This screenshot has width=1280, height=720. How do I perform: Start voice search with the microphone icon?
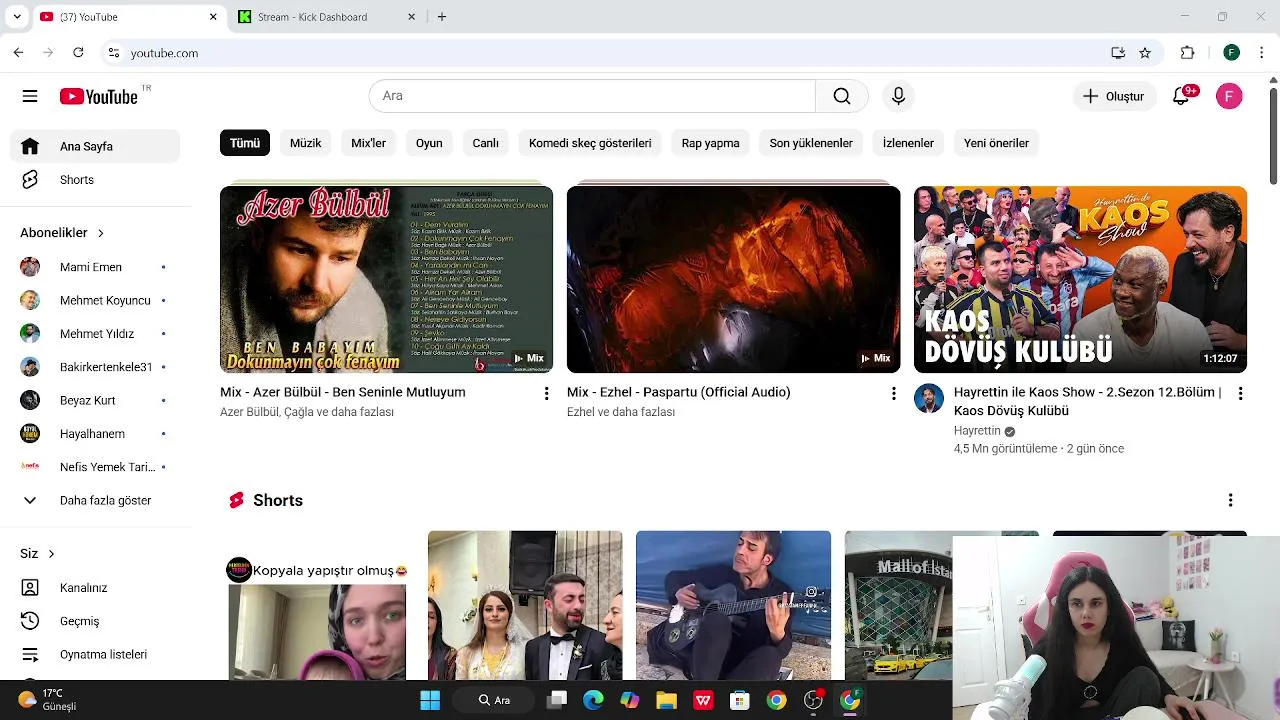(x=898, y=96)
